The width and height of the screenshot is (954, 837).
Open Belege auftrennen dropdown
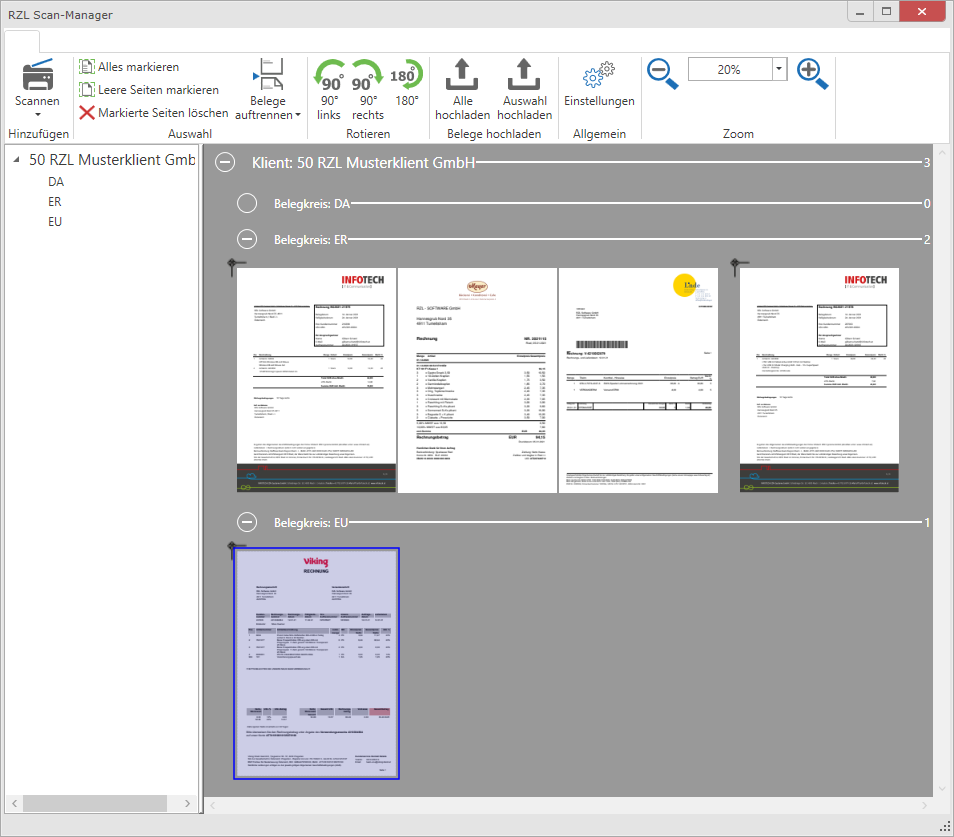point(267,108)
